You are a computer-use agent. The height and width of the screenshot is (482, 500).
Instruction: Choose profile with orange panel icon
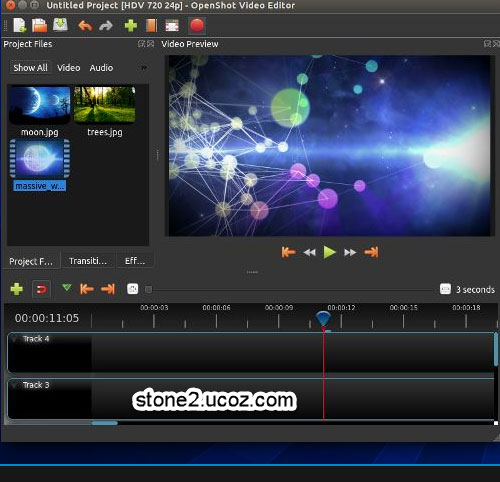pyautogui.click(x=151, y=26)
